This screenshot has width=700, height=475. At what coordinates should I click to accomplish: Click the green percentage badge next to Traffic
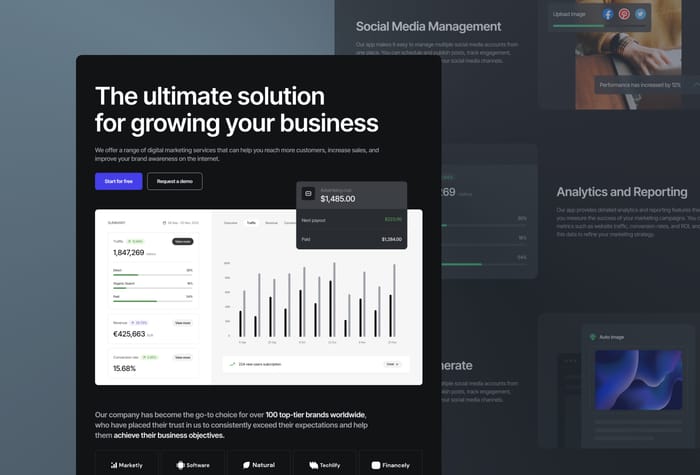135,242
